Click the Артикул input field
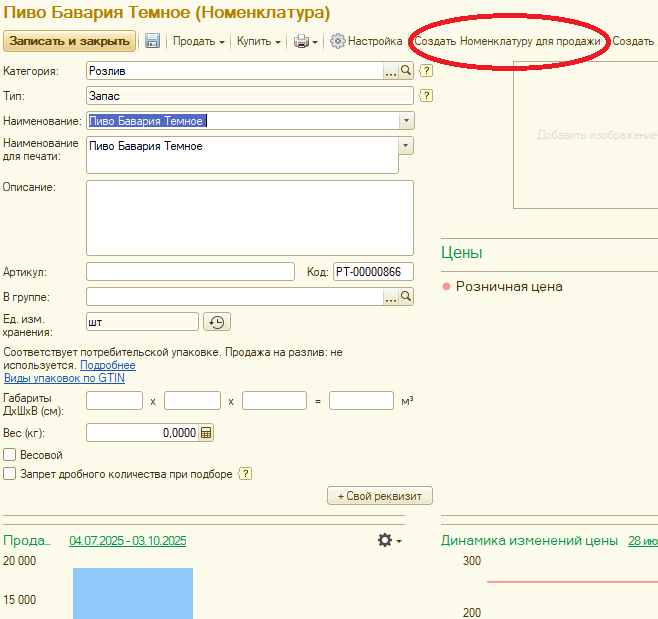The height and width of the screenshot is (619, 658). (190, 272)
